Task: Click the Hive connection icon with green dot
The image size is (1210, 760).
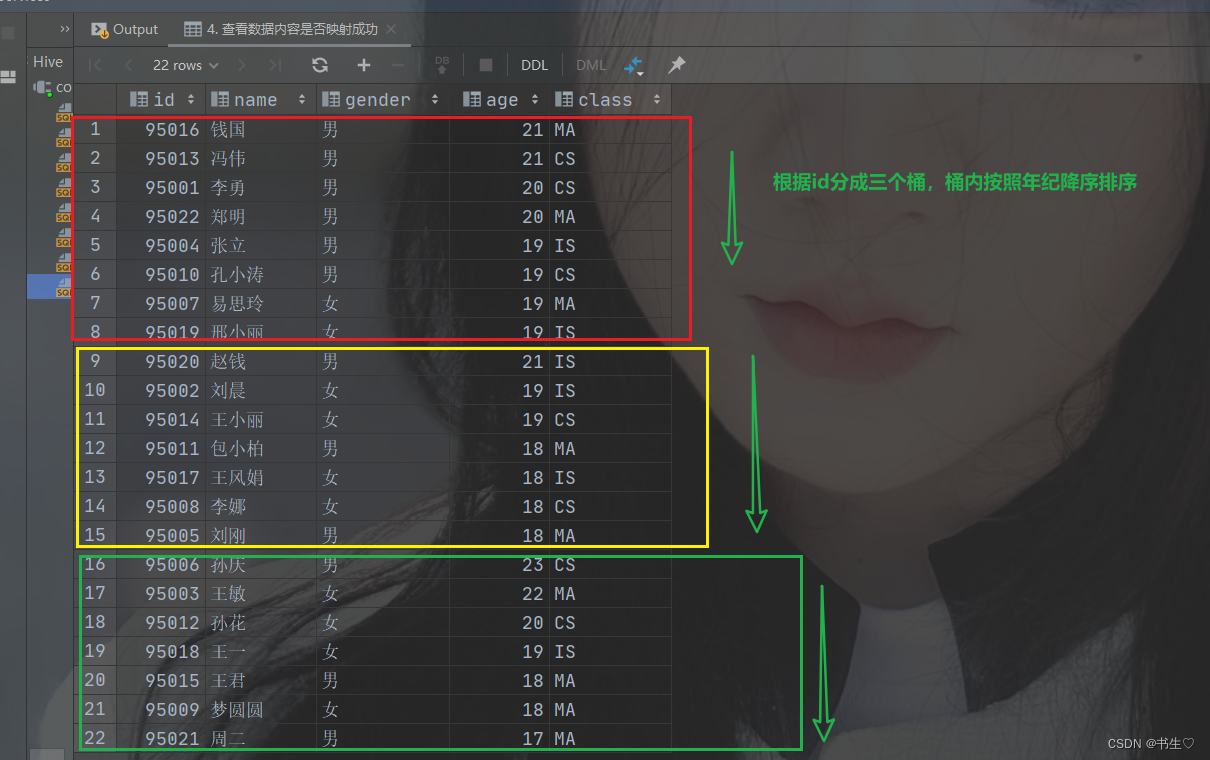Action: point(42,87)
